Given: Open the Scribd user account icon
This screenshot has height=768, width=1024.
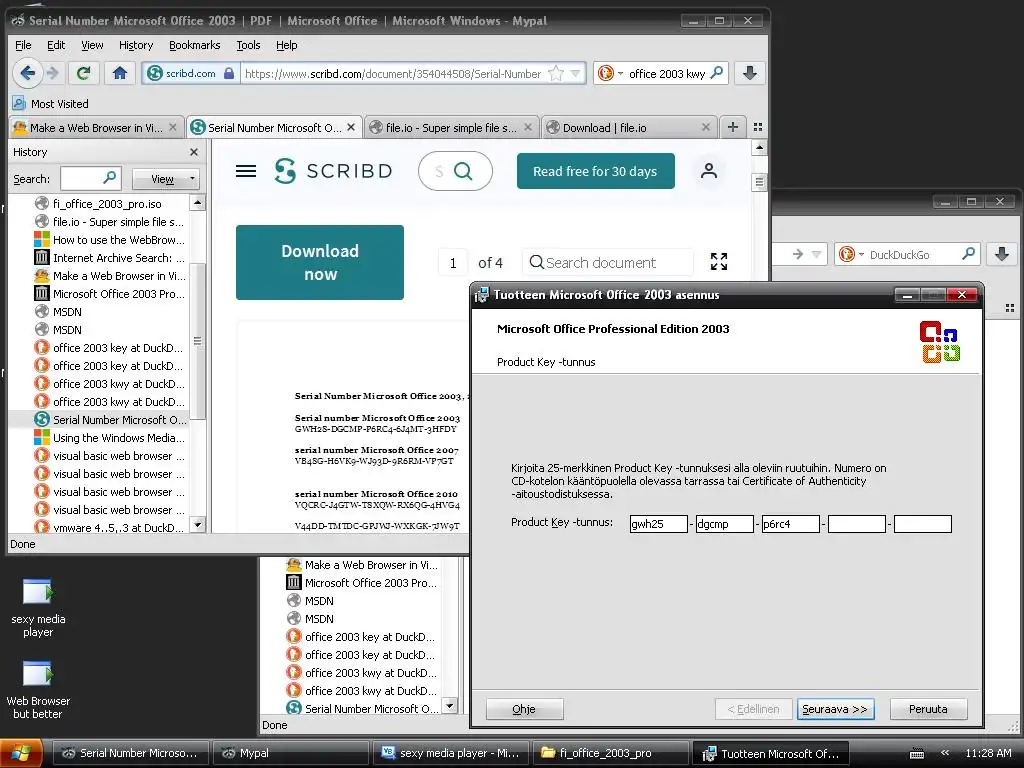Looking at the screenshot, I should (709, 171).
